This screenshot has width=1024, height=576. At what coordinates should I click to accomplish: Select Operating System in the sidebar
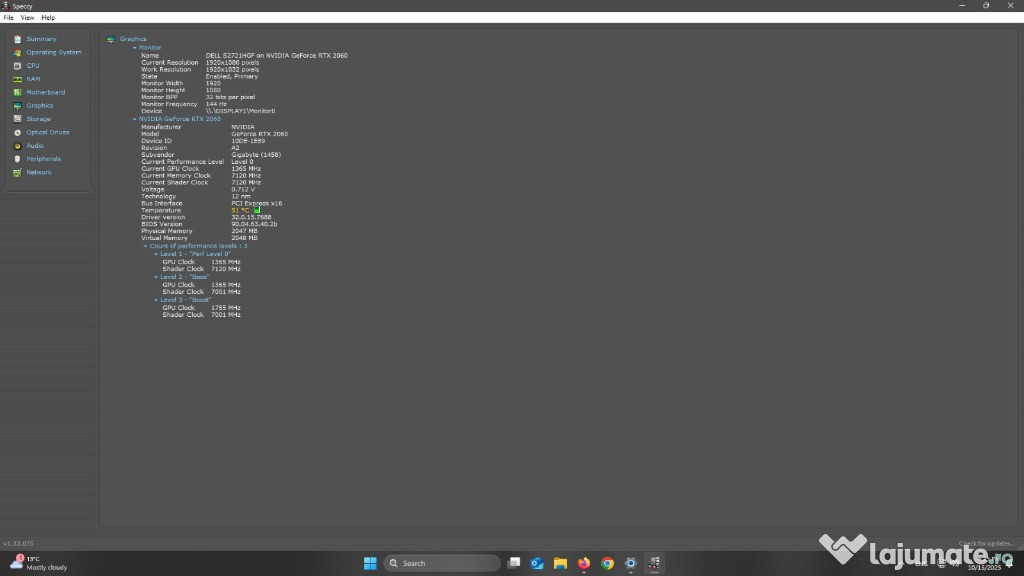[x=53, y=52]
